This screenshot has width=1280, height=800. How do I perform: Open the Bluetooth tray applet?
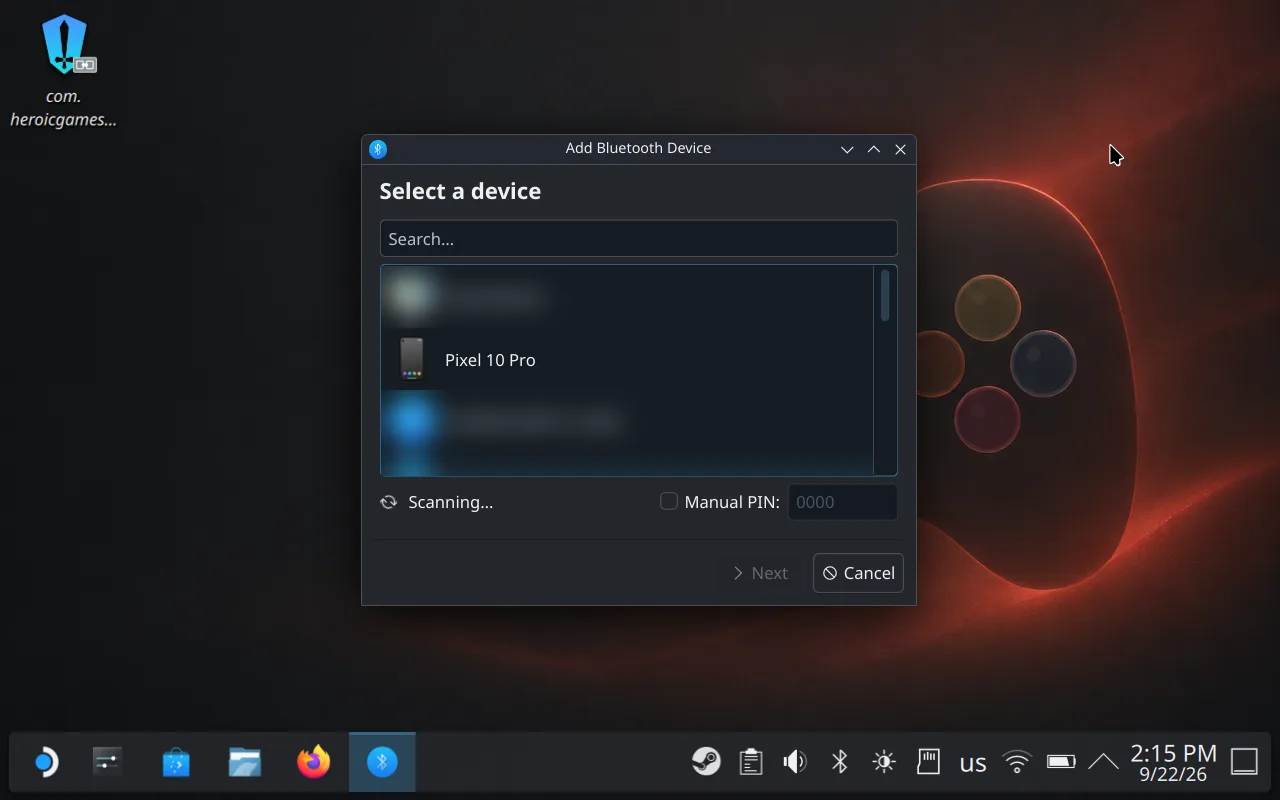pos(840,762)
